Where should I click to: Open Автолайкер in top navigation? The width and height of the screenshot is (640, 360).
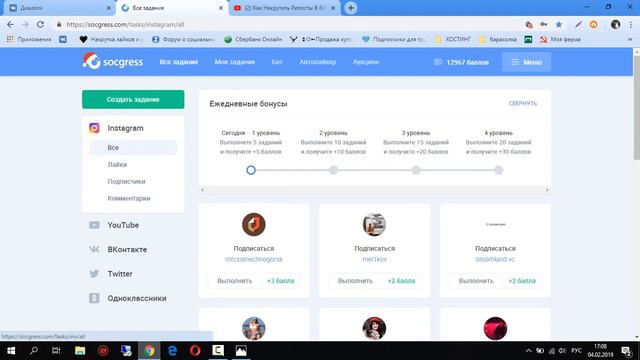pyautogui.click(x=318, y=62)
